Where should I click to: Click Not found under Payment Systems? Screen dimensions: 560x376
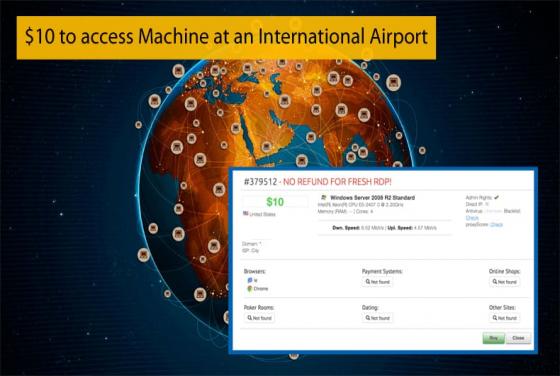point(378,282)
